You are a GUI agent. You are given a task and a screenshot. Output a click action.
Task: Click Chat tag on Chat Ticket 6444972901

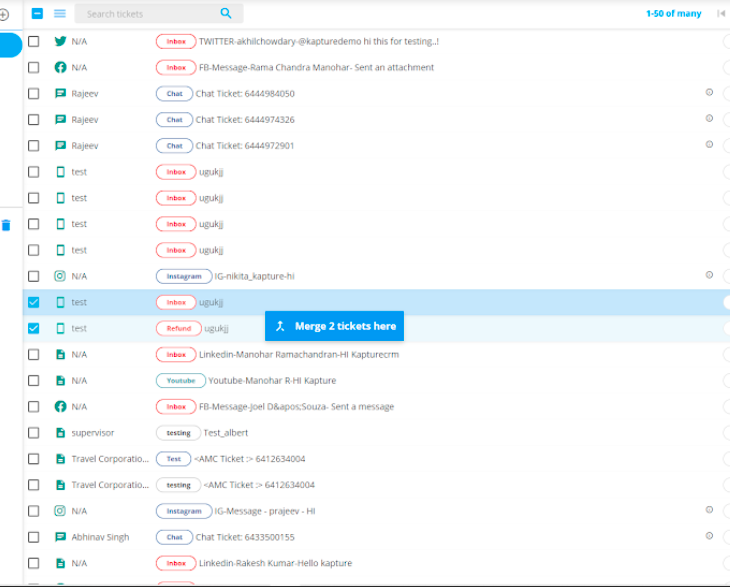(x=174, y=146)
